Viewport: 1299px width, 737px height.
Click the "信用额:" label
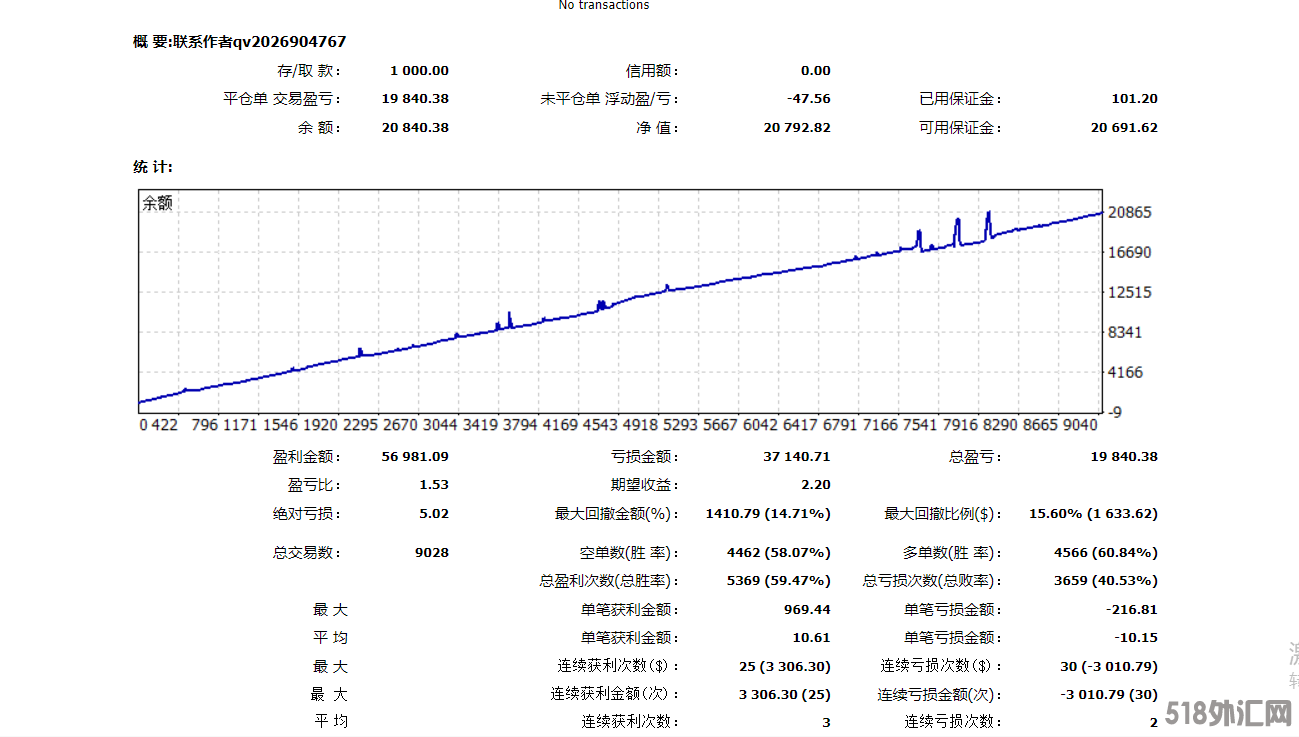click(652, 70)
